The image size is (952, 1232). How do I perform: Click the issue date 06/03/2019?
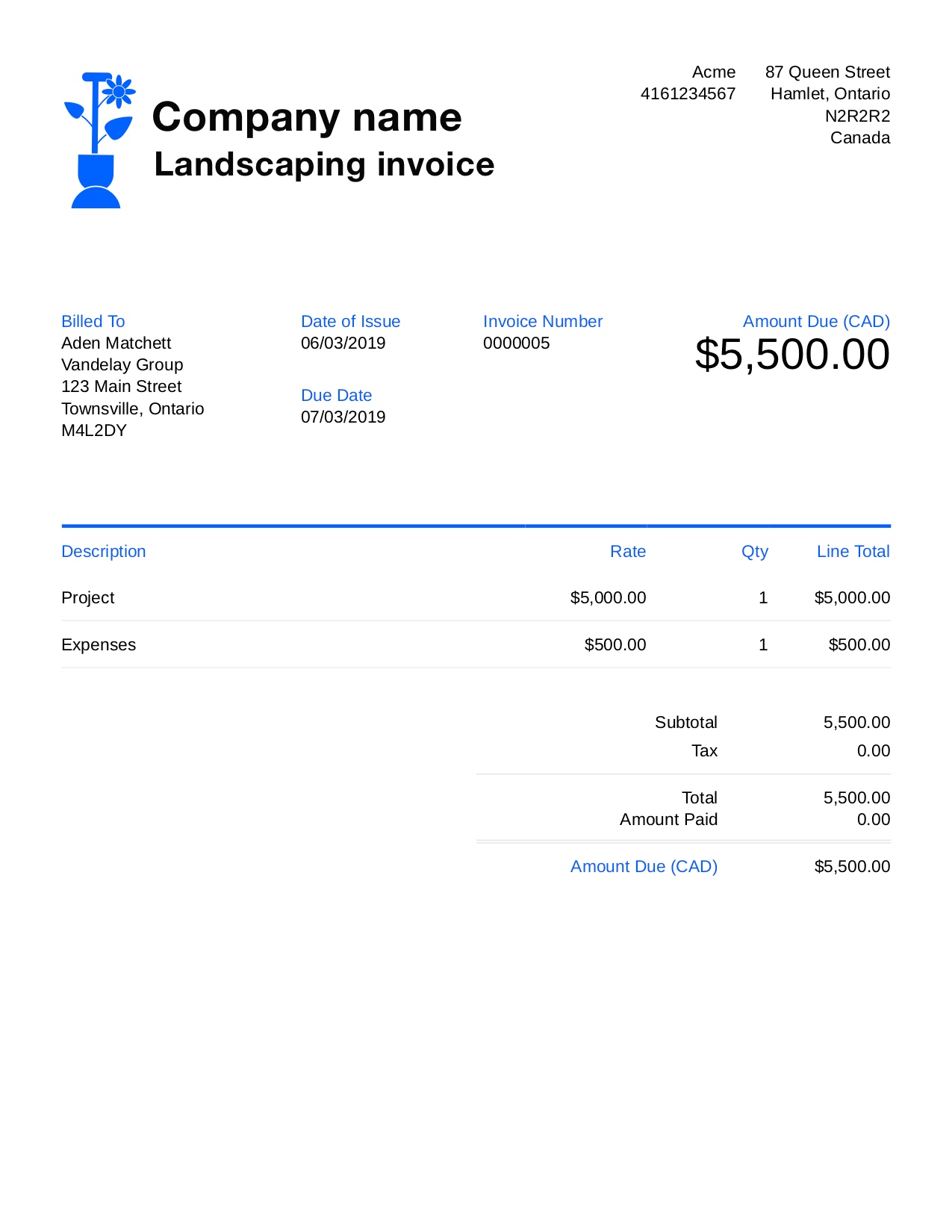(x=343, y=343)
